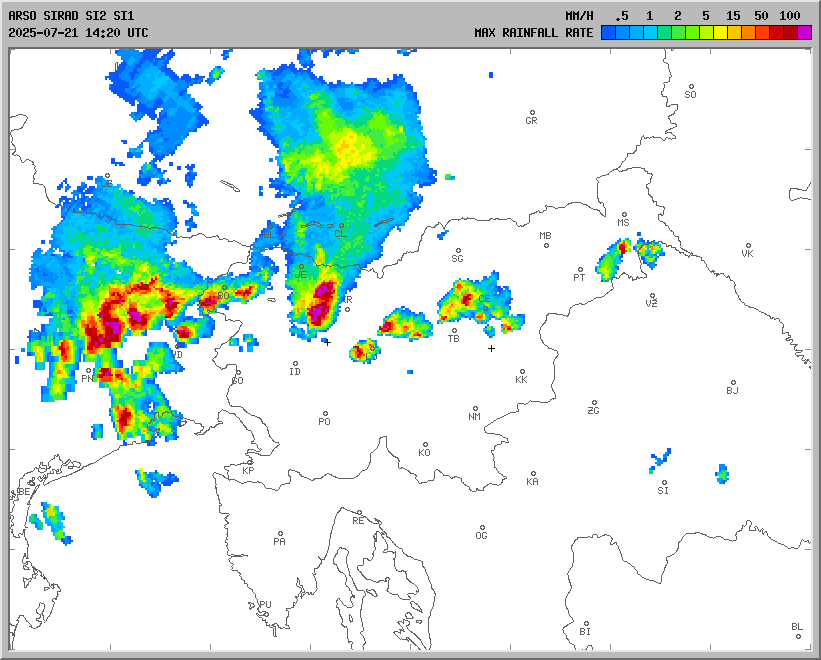Pick the darkest blue legend swatch

tap(608, 33)
